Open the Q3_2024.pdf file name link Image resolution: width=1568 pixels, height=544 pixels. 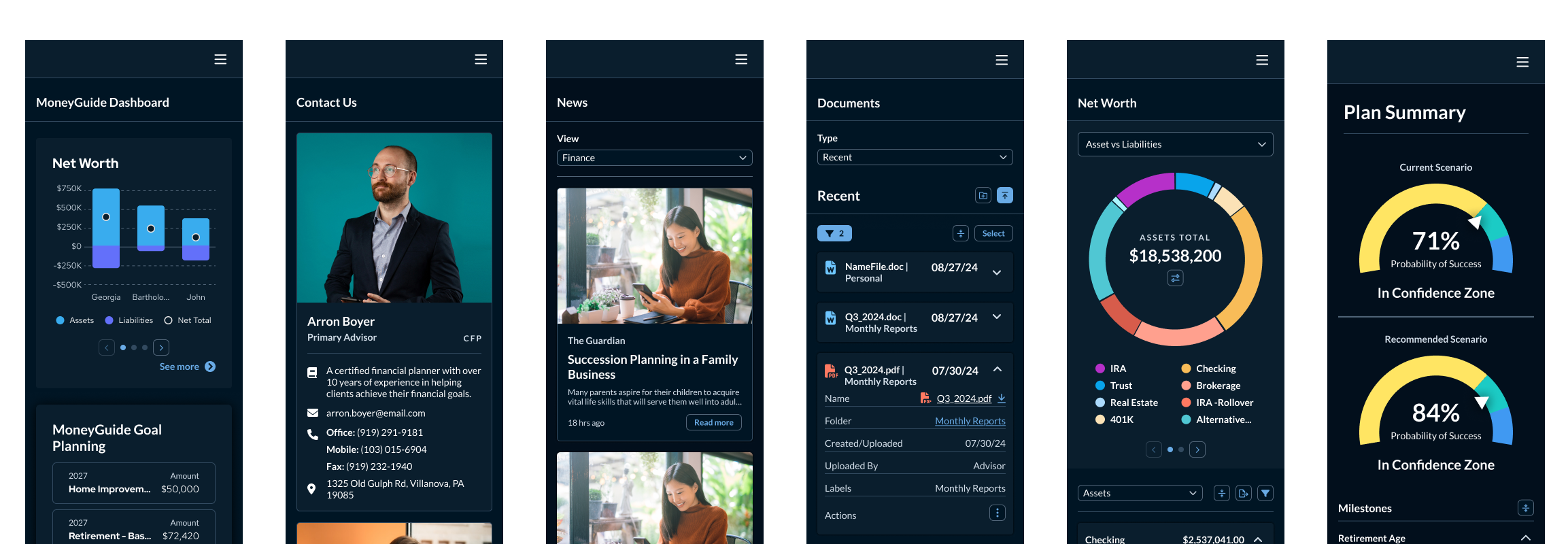click(x=964, y=398)
